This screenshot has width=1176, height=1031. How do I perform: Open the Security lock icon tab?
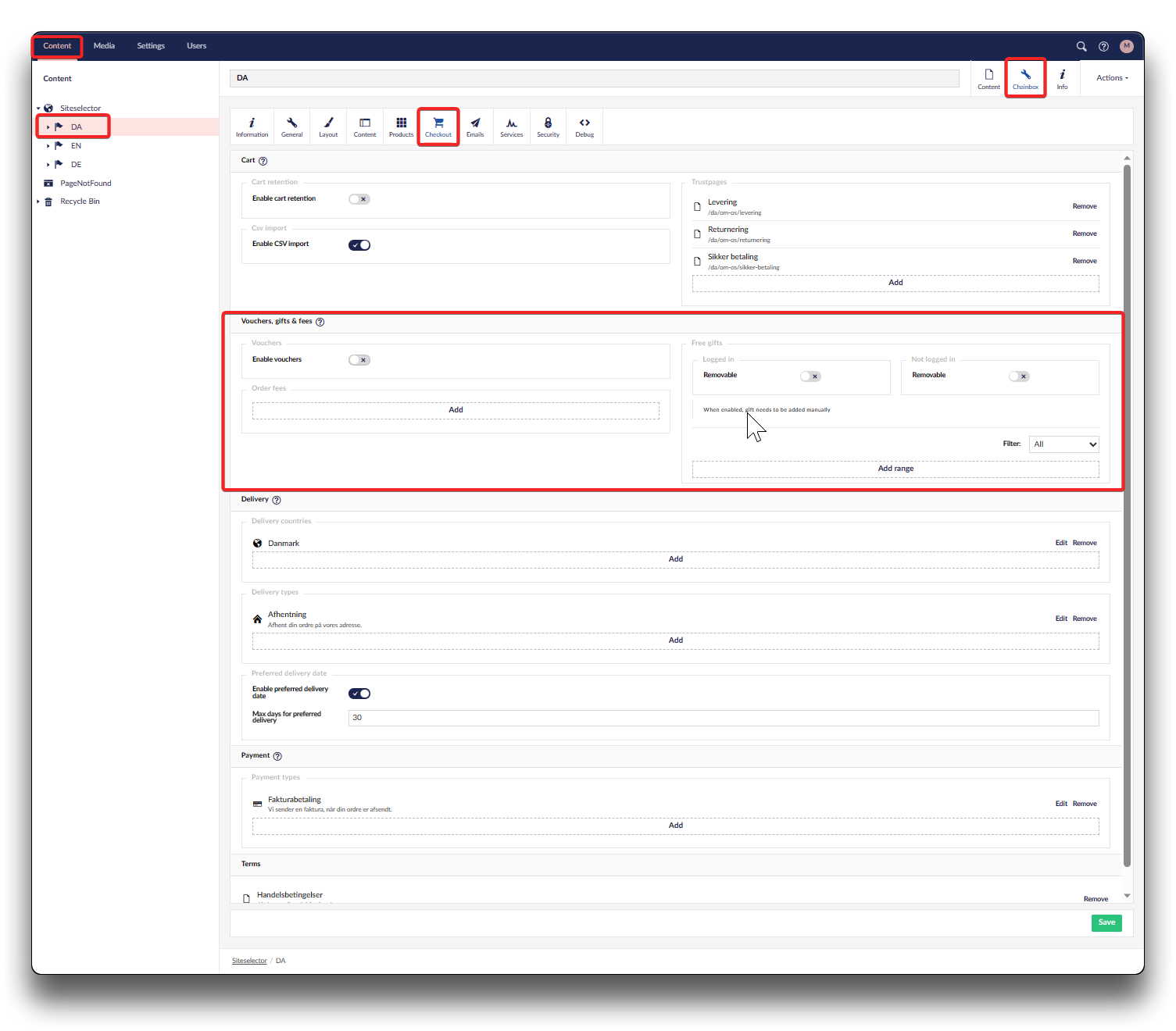[x=548, y=127]
